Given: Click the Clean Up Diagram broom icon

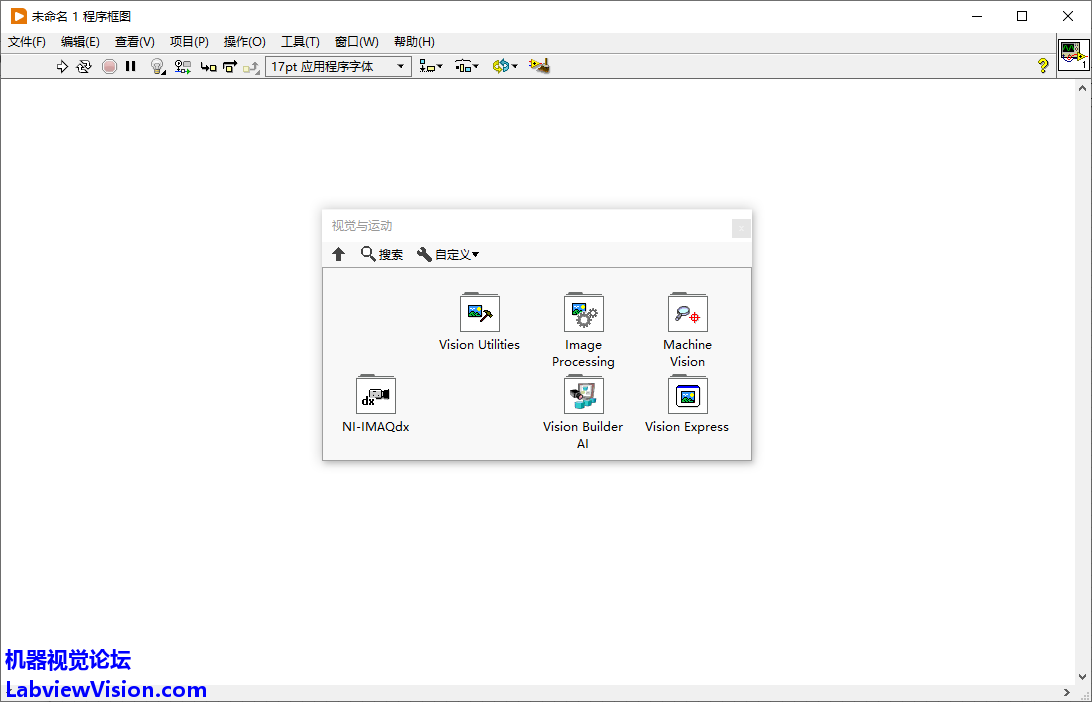Looking at the screenshot, I should pos(539,66).
